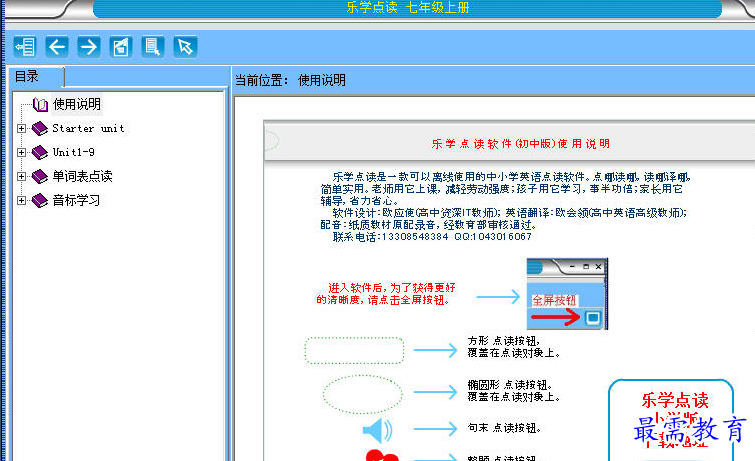Click the 乐学点读 七年级上册 title bar
This screenshot has height=461, width=755.
pyautogui.click(x=407, y=7)
